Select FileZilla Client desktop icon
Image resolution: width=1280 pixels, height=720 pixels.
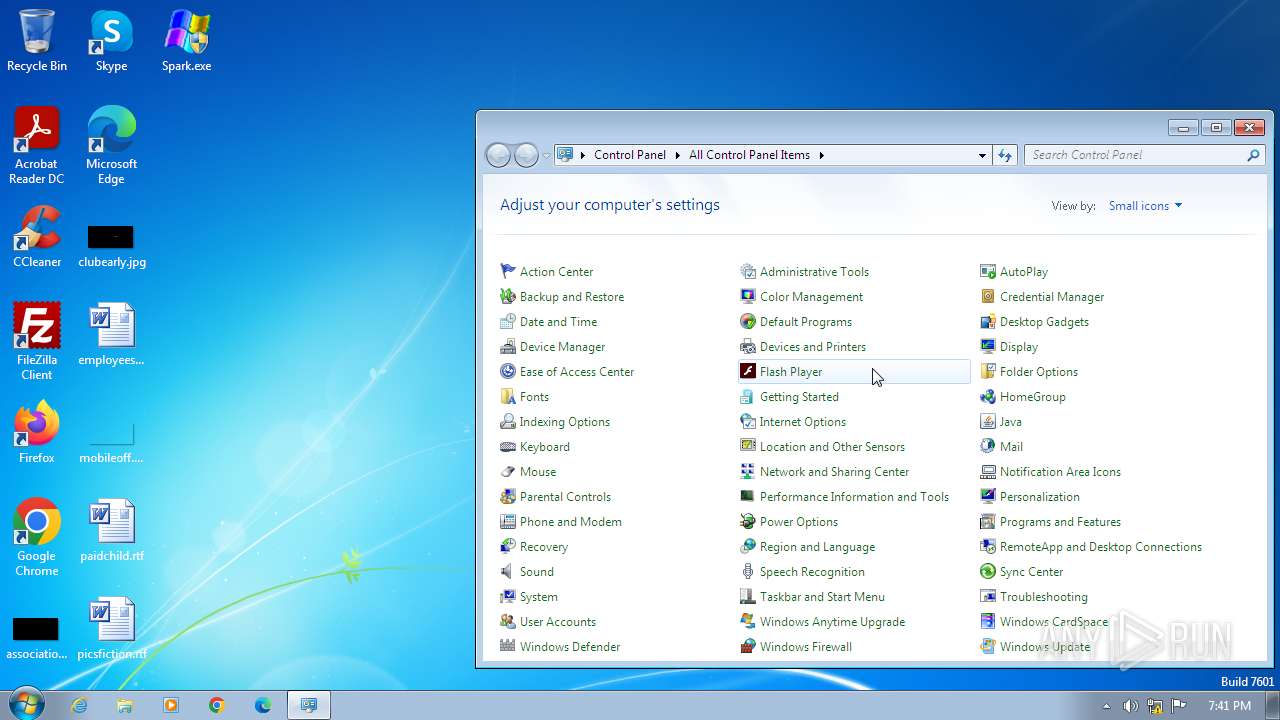[37, 342]
